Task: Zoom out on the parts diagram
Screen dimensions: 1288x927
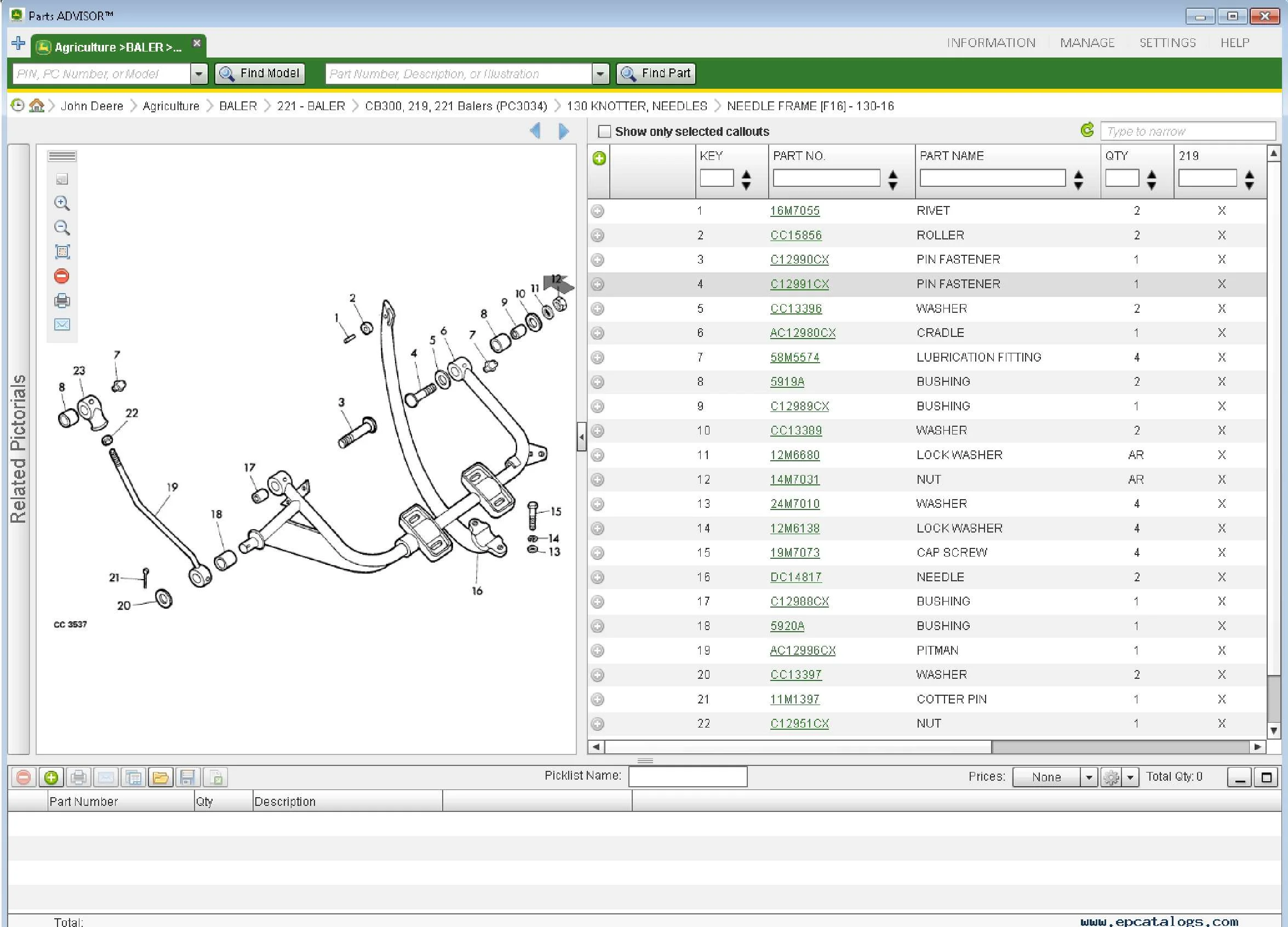Action: [62, 228]
